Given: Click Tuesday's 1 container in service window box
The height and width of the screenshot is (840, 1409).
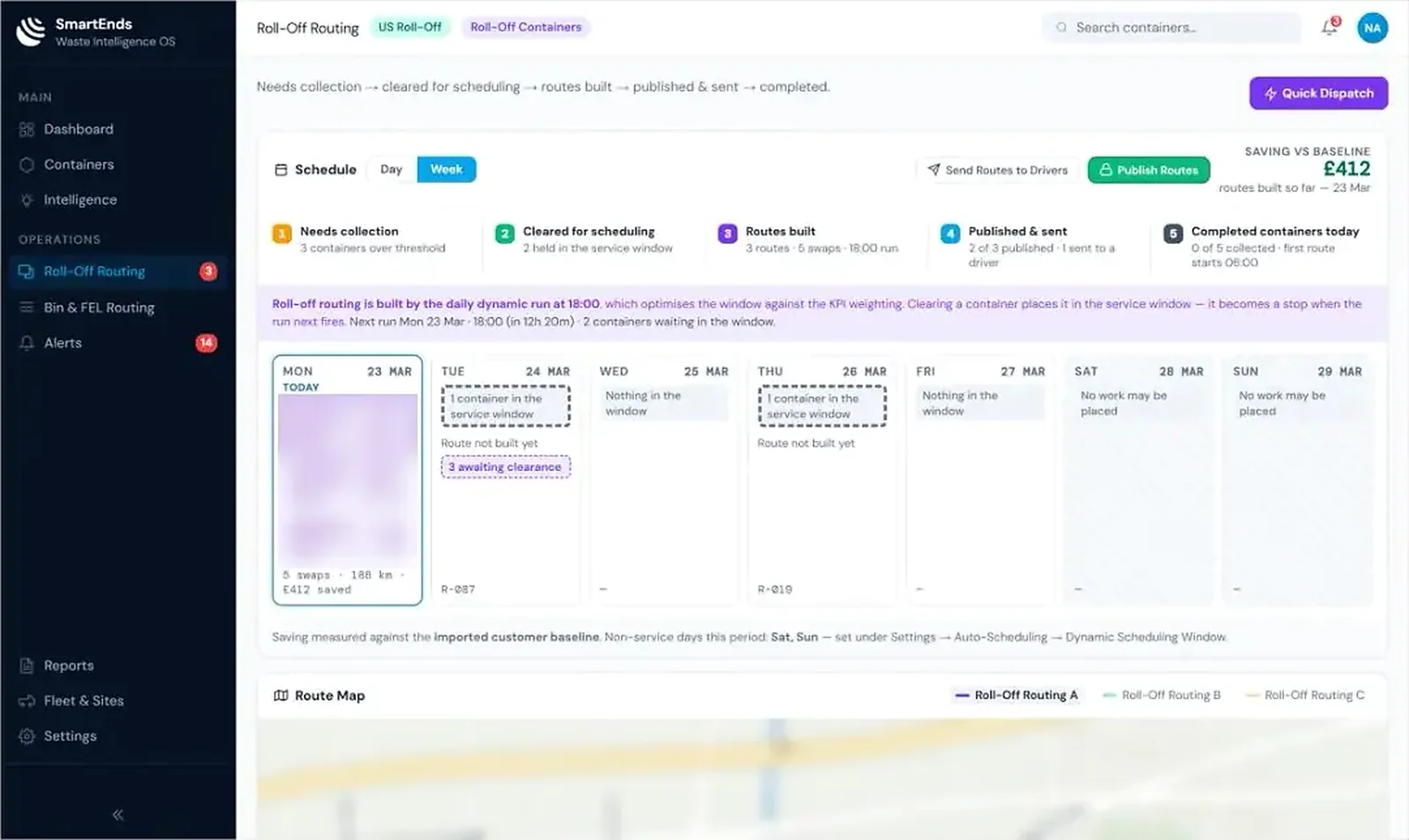Looking at the screenshot, I should (505, 406).
